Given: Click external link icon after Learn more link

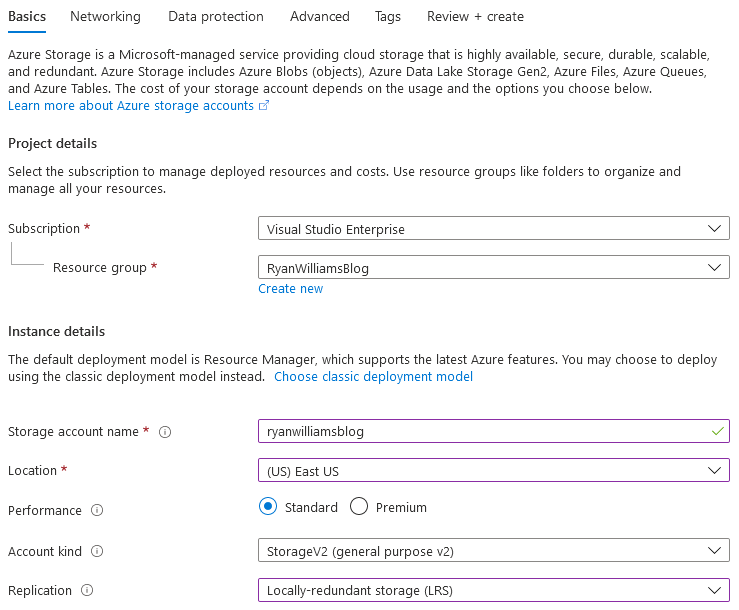Looking at the screenshot, I should (264, 106).
